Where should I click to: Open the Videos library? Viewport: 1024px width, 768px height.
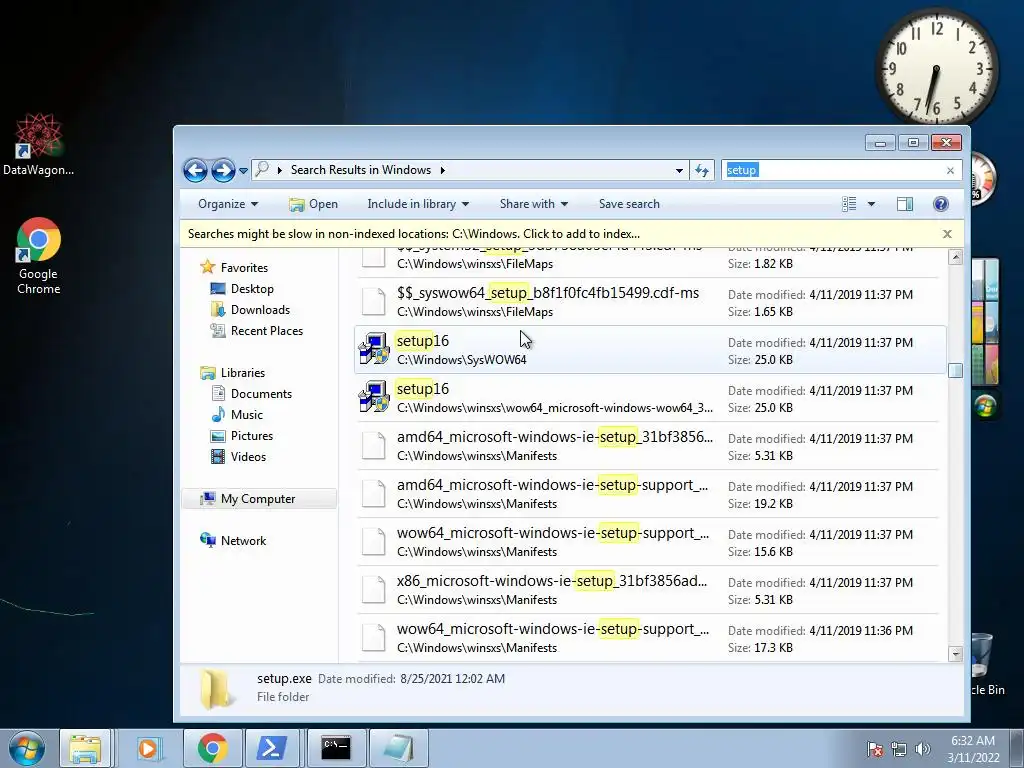(x=248, y=456)
